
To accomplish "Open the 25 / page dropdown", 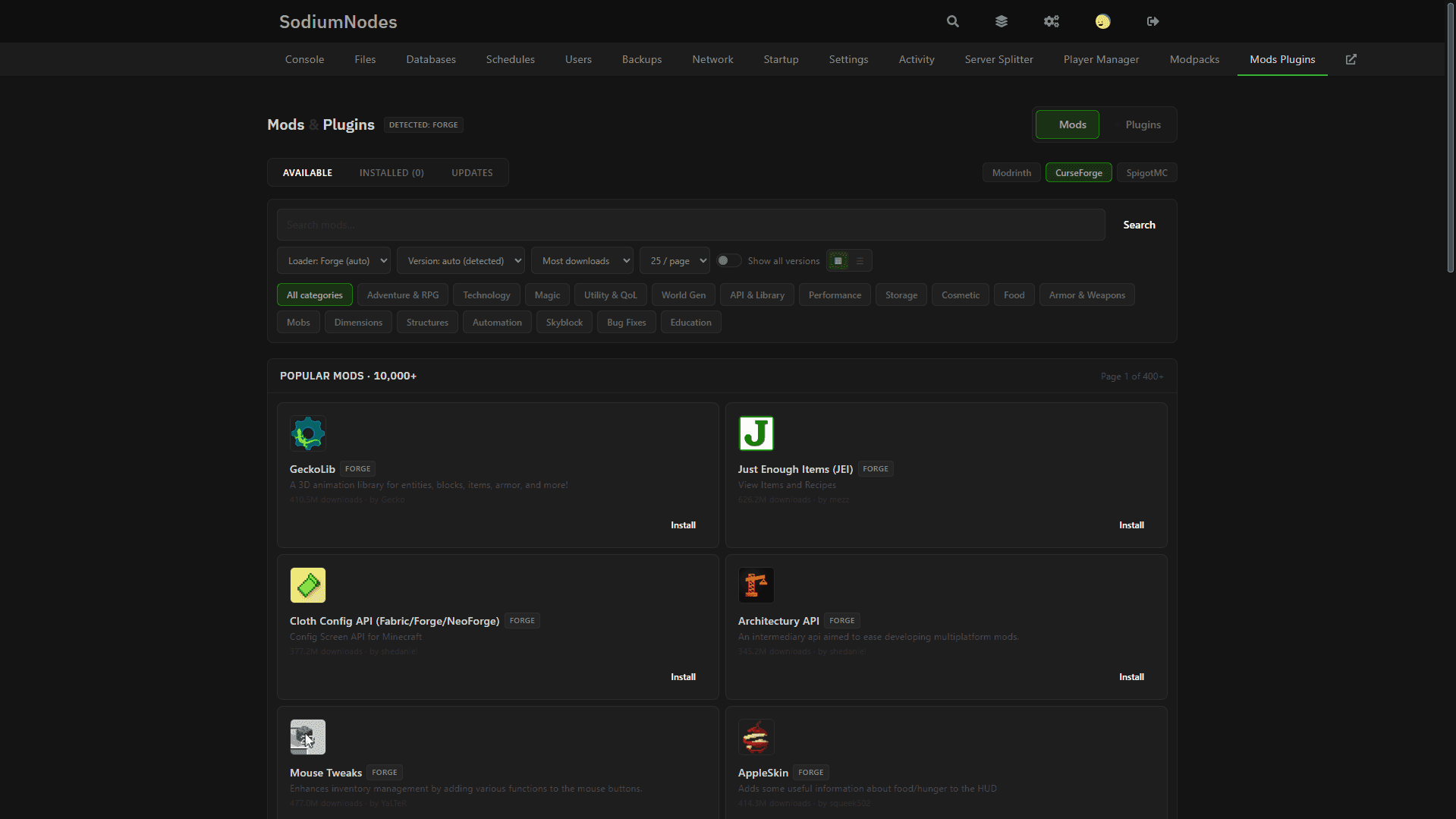I will click(x=675, y=261).
